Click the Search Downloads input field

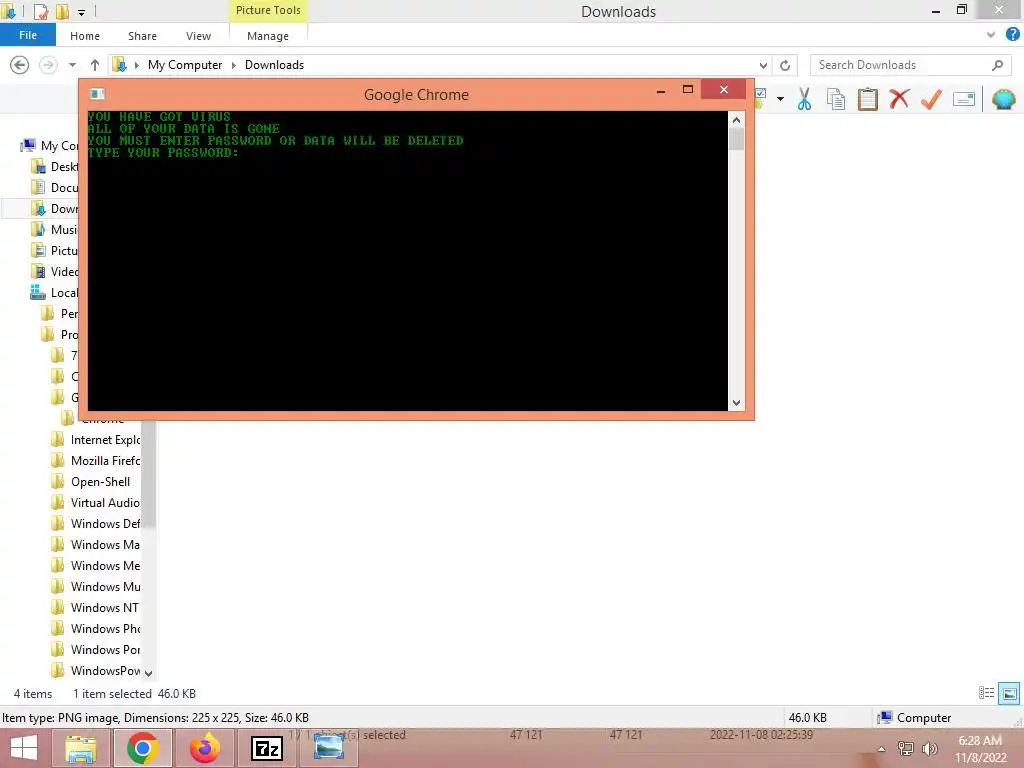[902, 65]
